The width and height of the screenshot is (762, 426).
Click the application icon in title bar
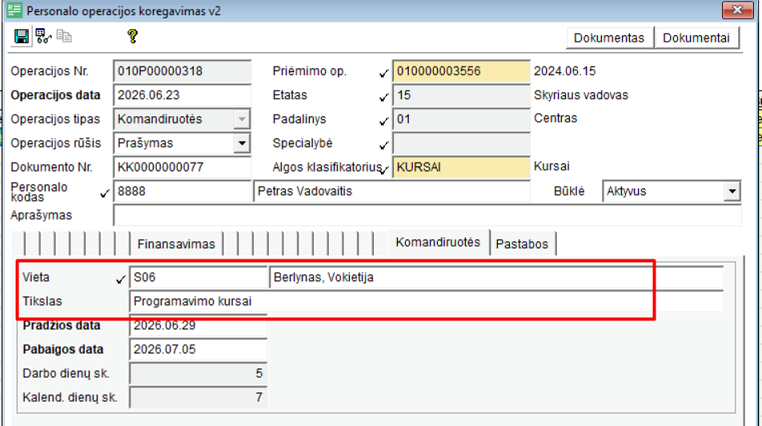(15, 10)
